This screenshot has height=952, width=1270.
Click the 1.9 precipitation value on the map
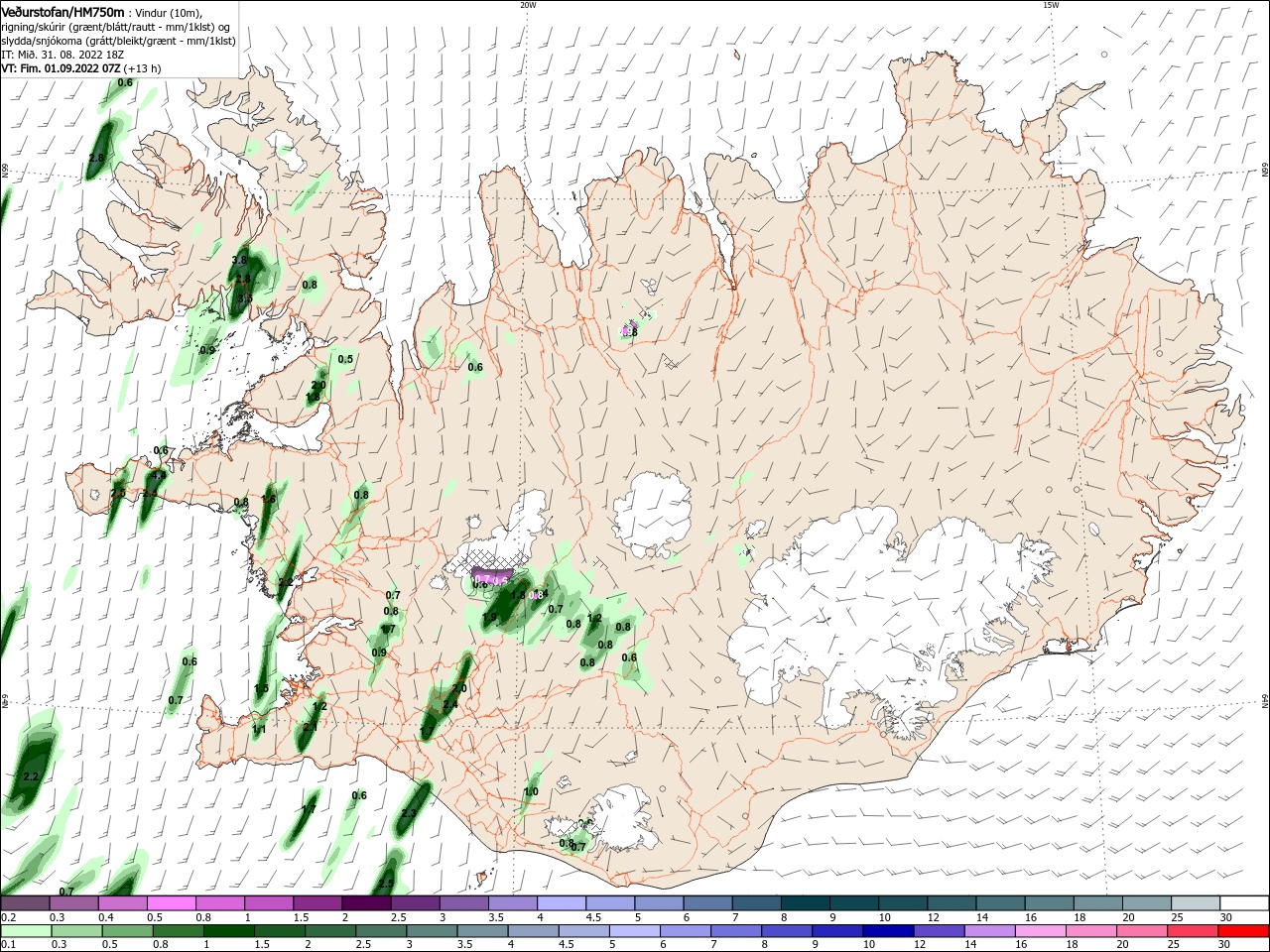point(489,618)
